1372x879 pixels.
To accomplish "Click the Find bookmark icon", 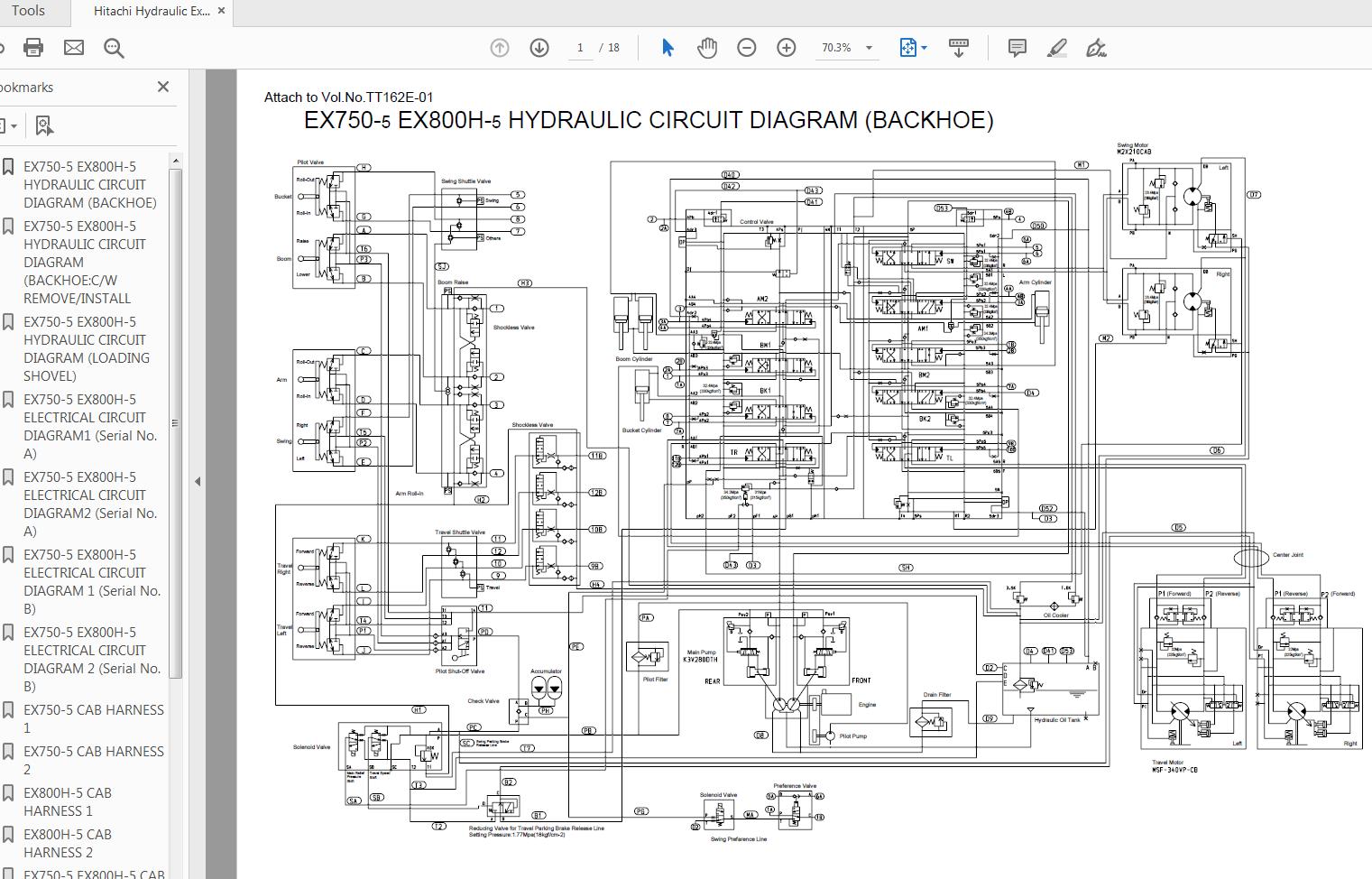I will tap(44, 125).
